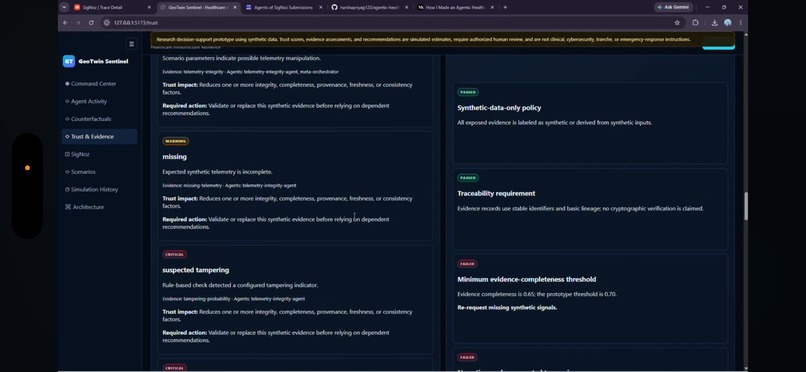Go back in browser history
The width and height of the screenshot is (806, 372).
[65, 23]
